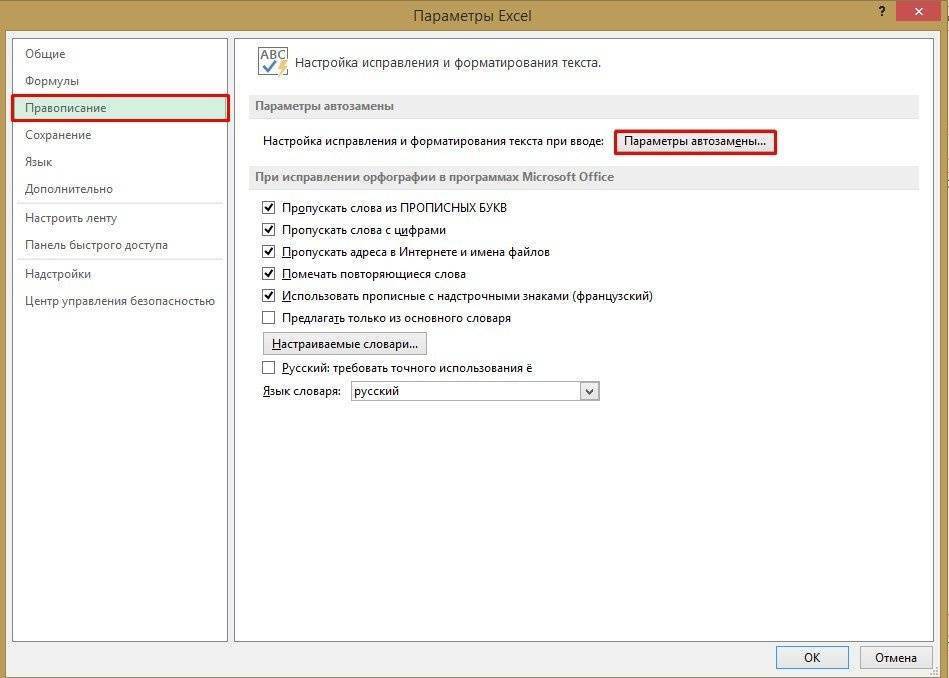
Task: Confirm settings with OK button
Action: tap(811, 657)
